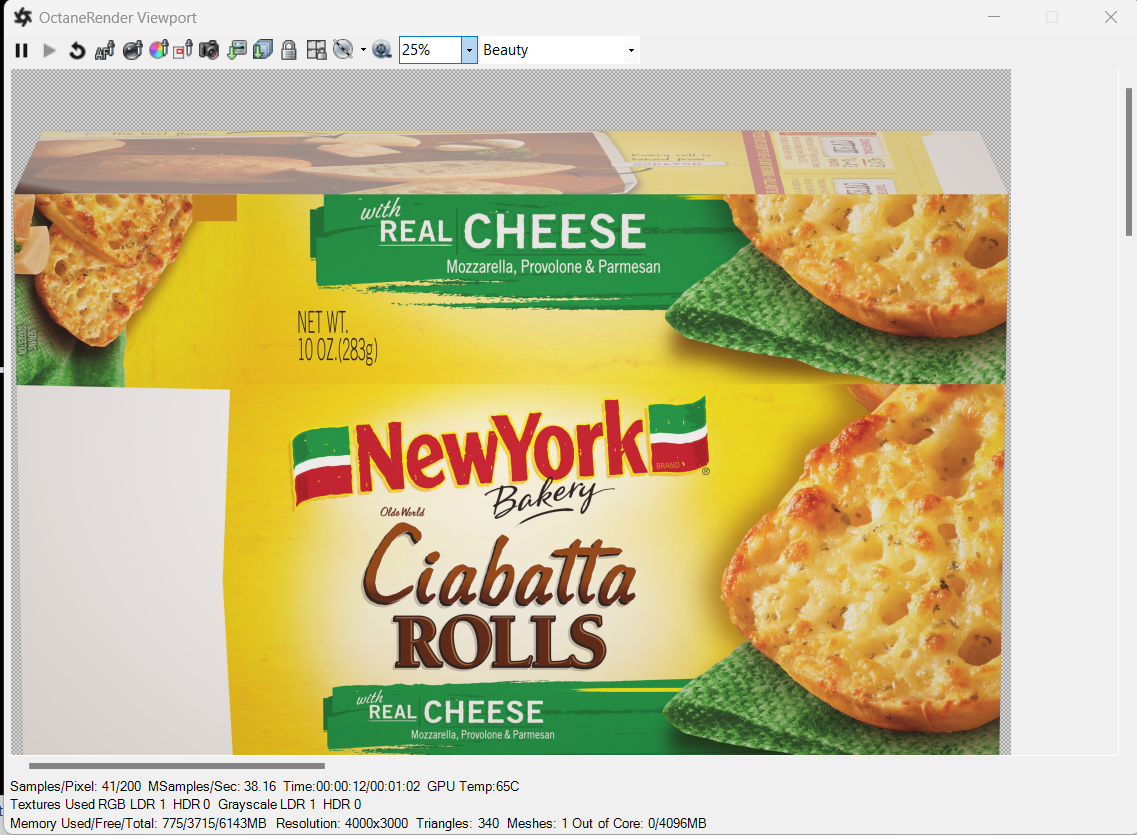Open the small arrow next to globe icon
Viewport: 1137px width, 835px height.
(x=363, y=50)
